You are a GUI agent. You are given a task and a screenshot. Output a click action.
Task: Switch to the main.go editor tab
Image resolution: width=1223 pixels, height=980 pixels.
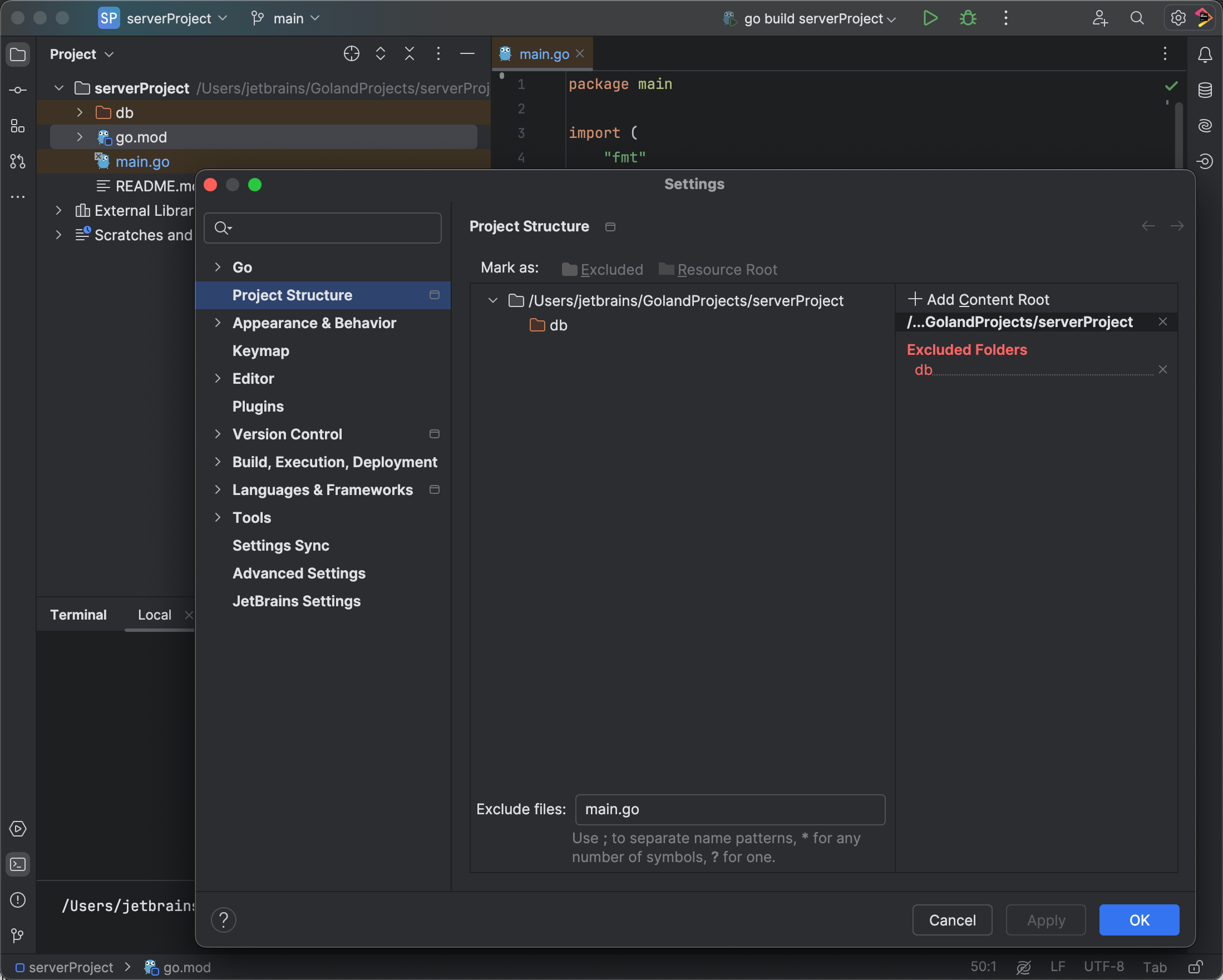click(x=543, y=54)
